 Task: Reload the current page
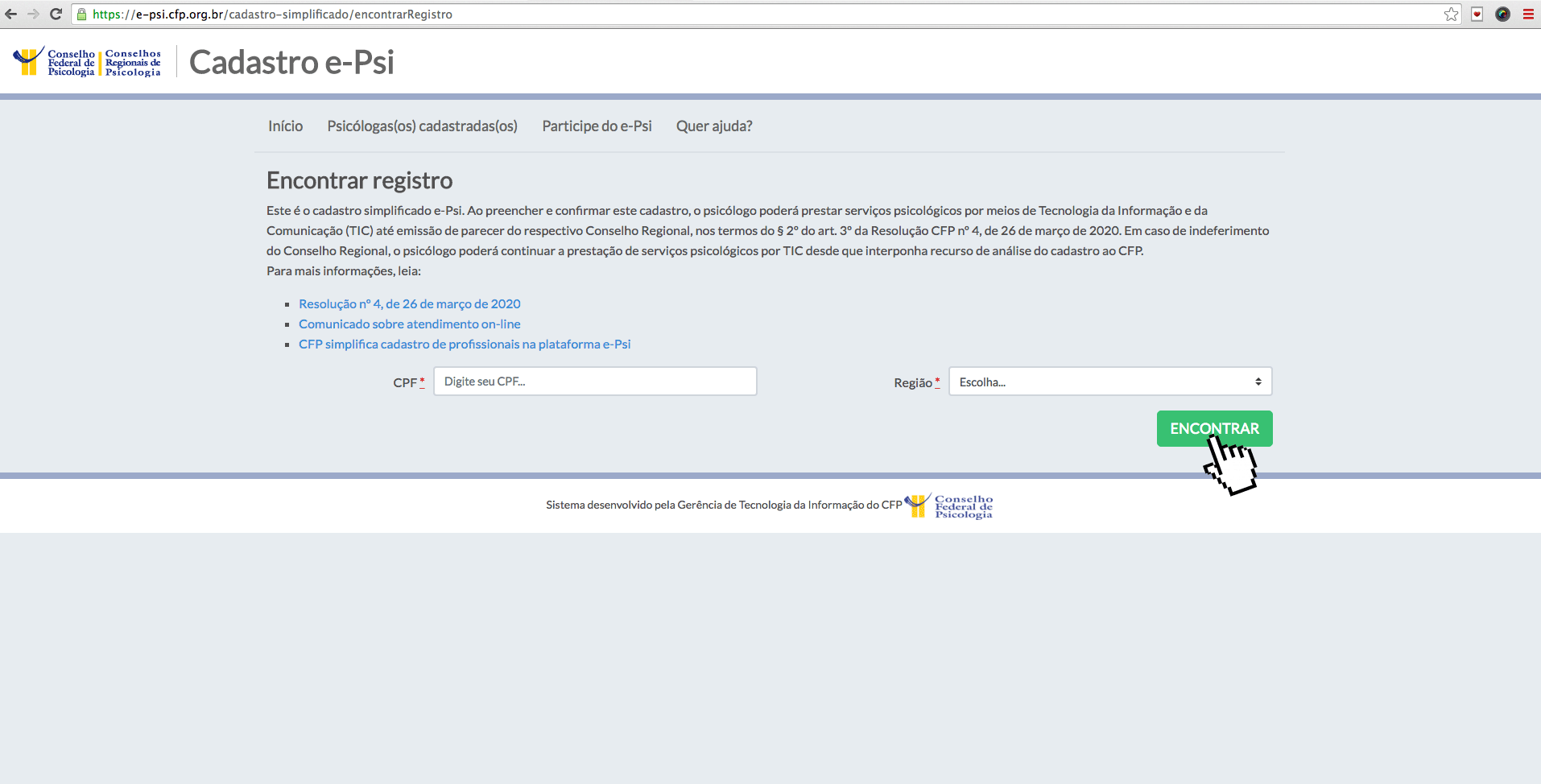(56, 14)
